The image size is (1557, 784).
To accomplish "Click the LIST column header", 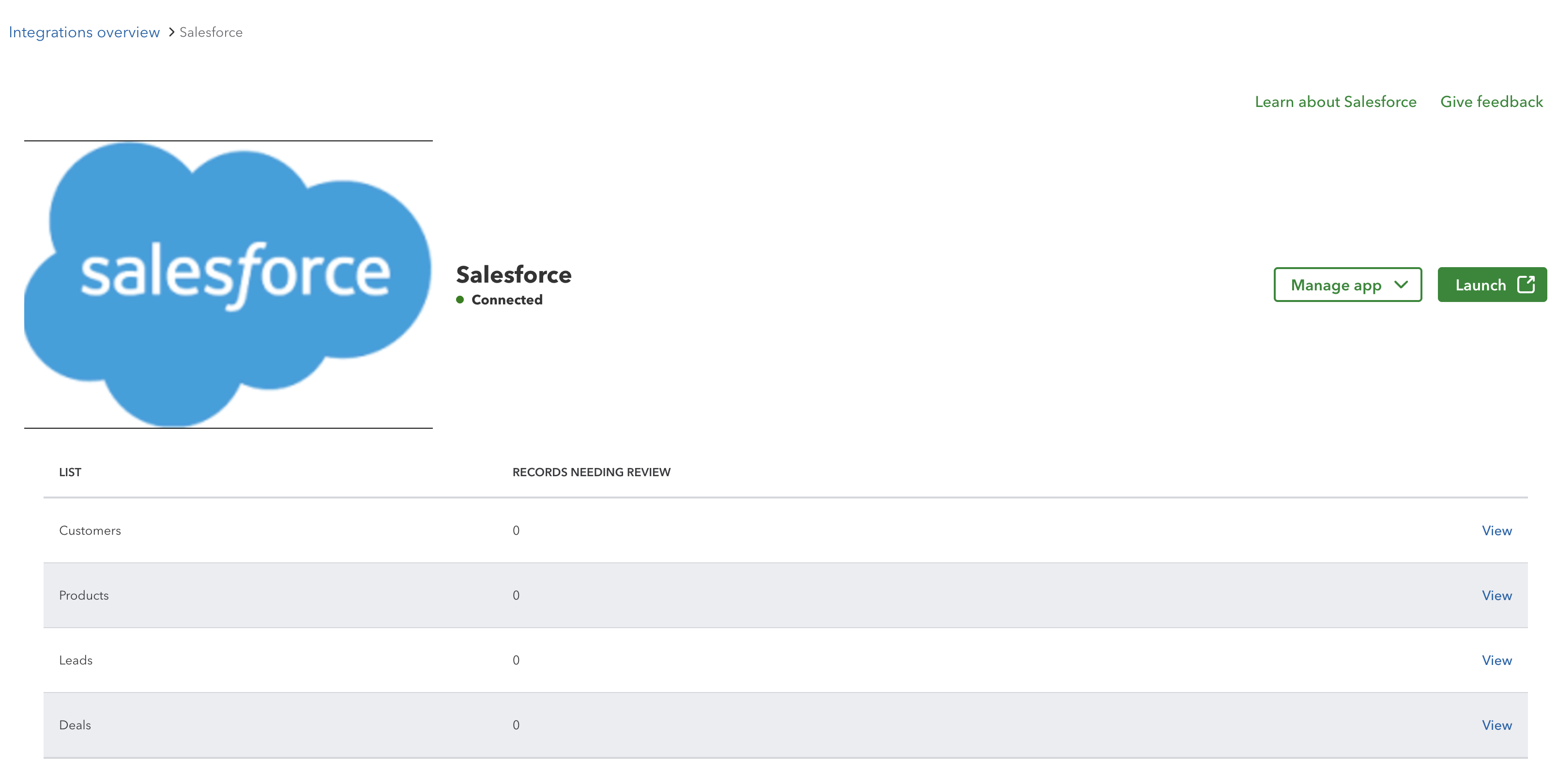I will pos(70,472).
